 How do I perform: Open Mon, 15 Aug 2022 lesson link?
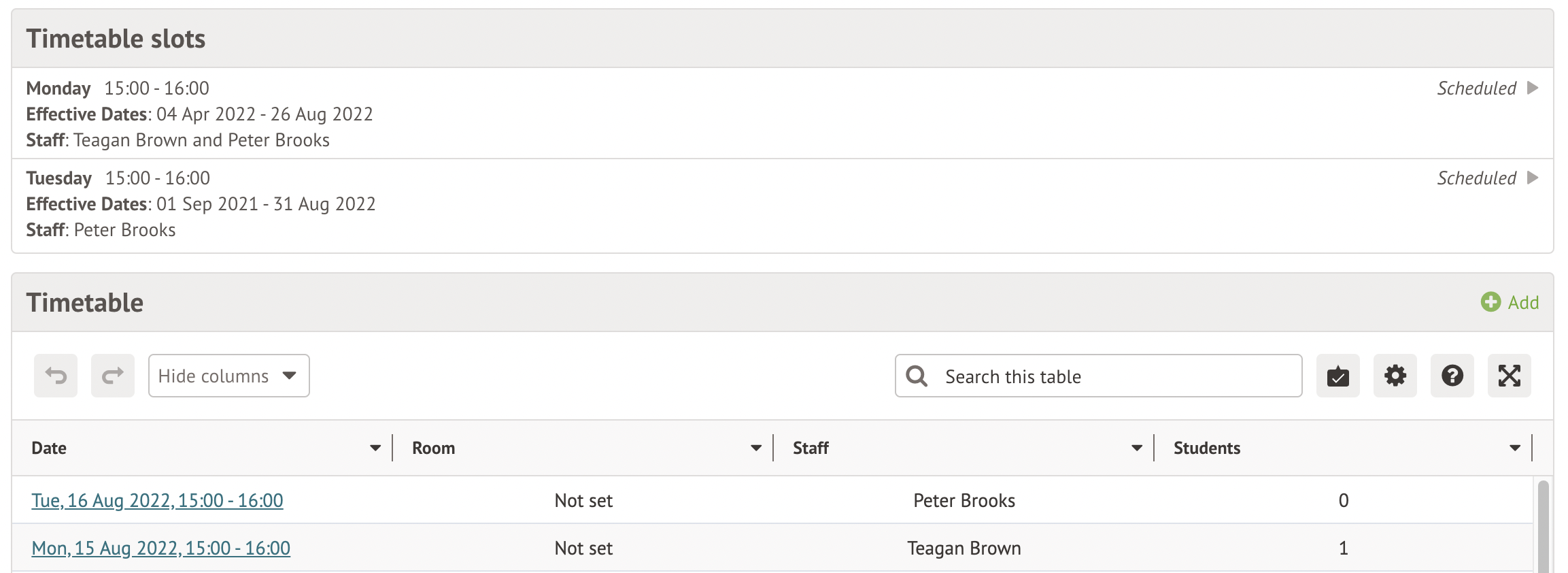coord(160,548)
